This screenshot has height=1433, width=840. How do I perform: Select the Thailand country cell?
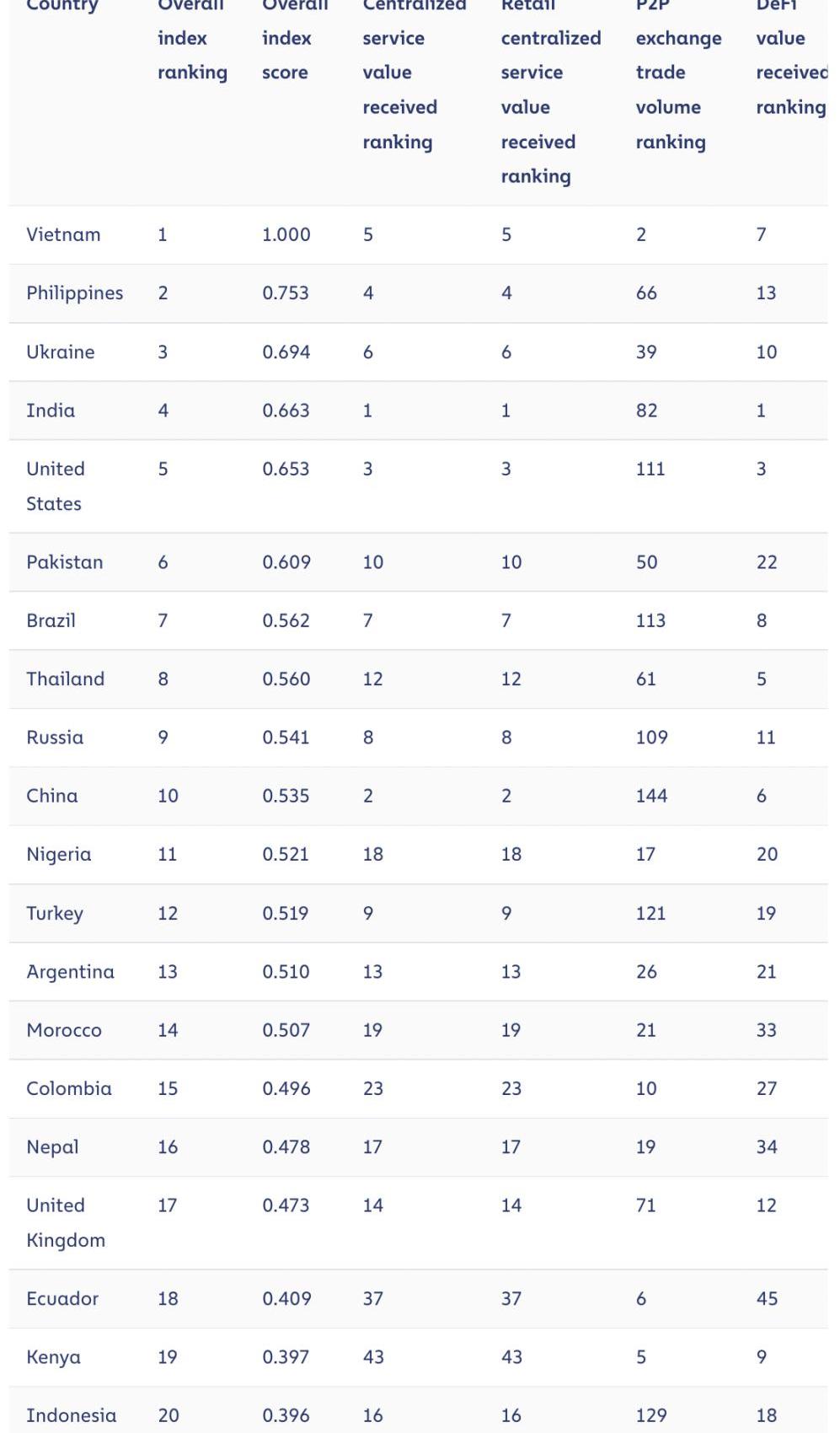tap(65, 679)
